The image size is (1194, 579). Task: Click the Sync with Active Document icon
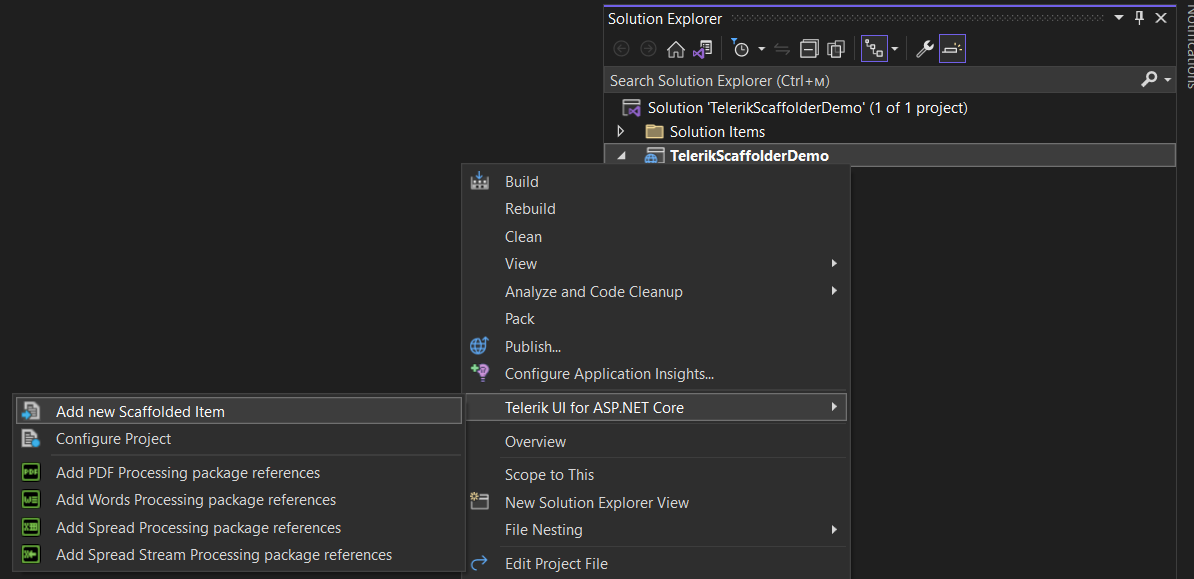pyautogui.click(x=781, y=48)
